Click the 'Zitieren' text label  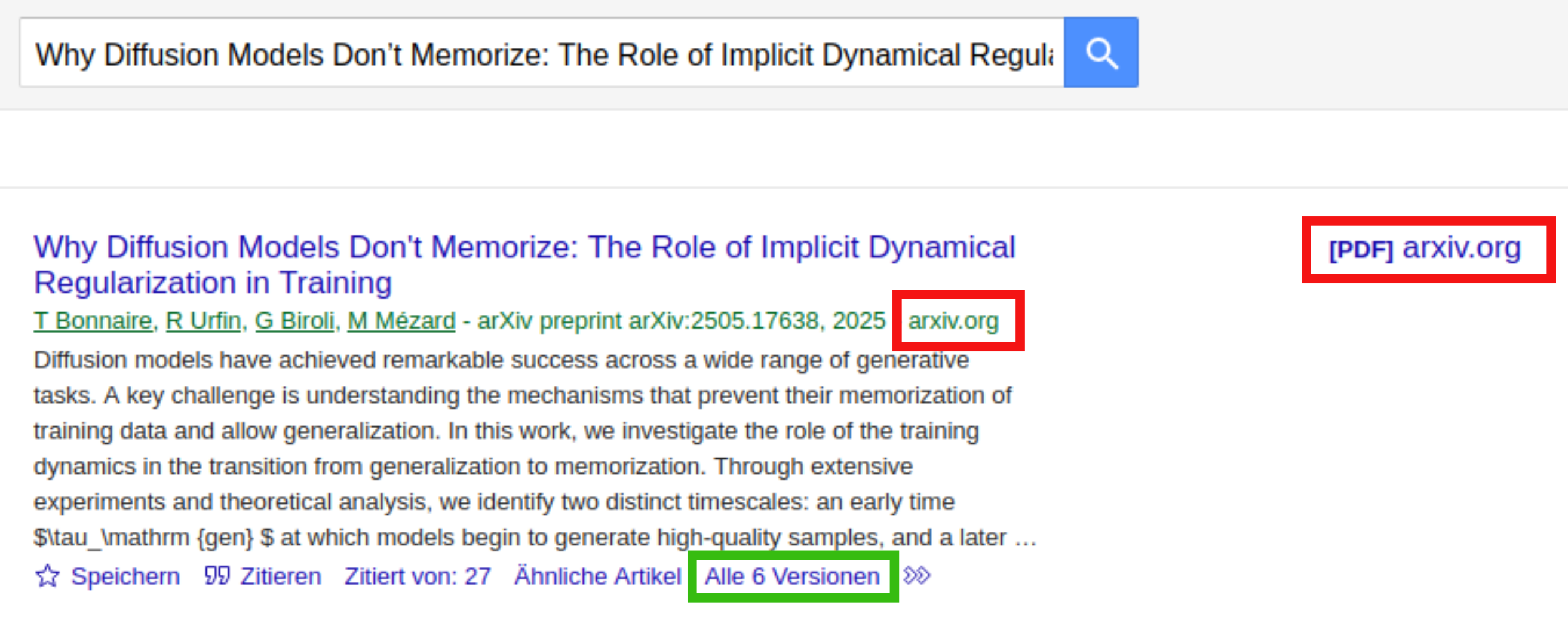coord(281,576)
